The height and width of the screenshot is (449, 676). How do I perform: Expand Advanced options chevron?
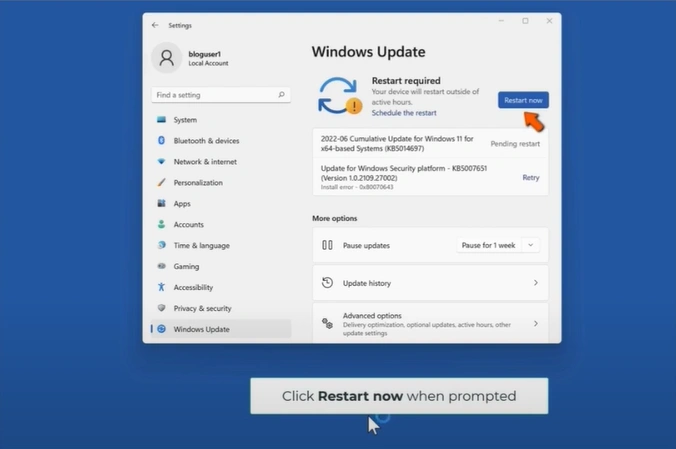click(x=535, y=323)
